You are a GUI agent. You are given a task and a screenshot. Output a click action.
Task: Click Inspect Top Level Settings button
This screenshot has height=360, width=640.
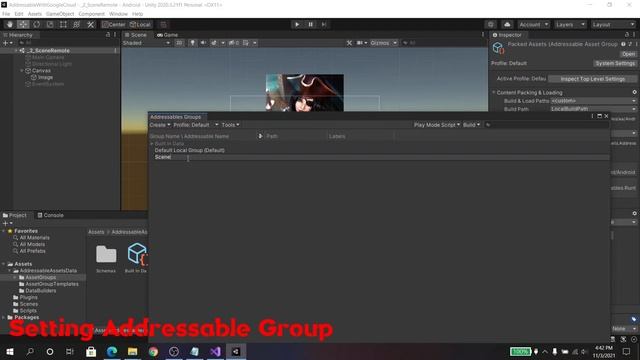pos(592,79)
